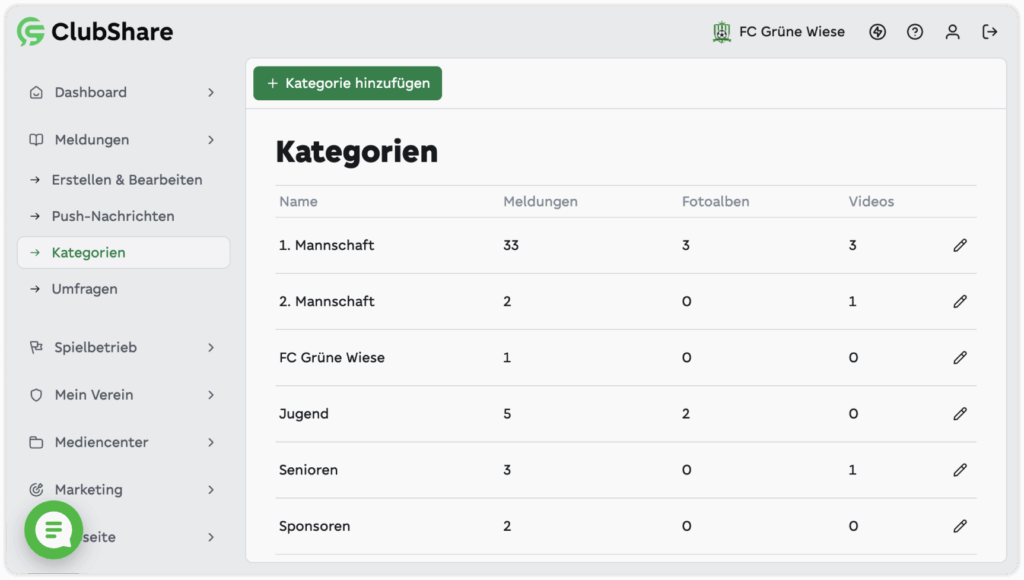
Task: Collapse the Meldungen chevron
Action: 211,140
